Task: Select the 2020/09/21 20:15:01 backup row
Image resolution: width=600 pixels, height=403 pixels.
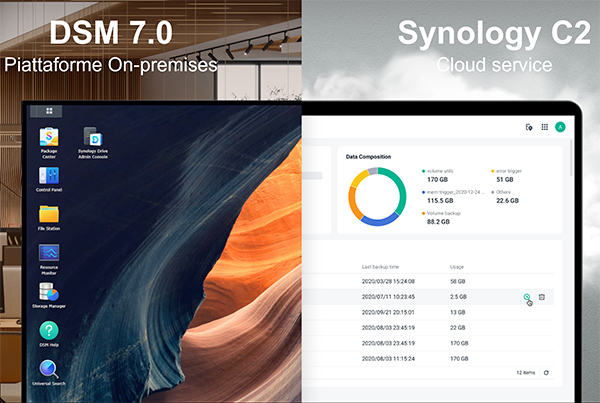Action: (428, 312)
